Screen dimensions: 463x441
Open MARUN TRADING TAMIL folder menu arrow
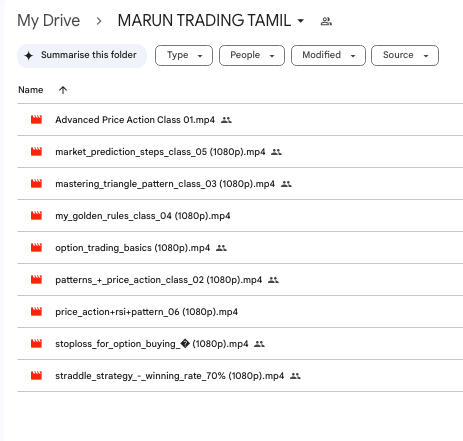point(301,21)
